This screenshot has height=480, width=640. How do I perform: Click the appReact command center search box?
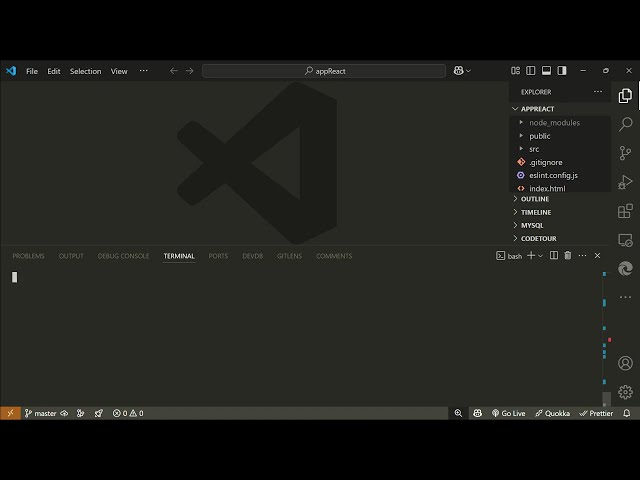click(324, 71)
